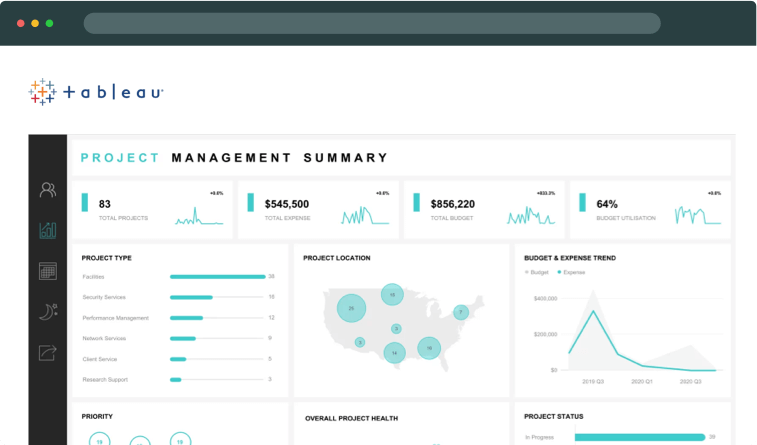
Task: Click the Project Location heading
Action: click(x=336, y=258)
